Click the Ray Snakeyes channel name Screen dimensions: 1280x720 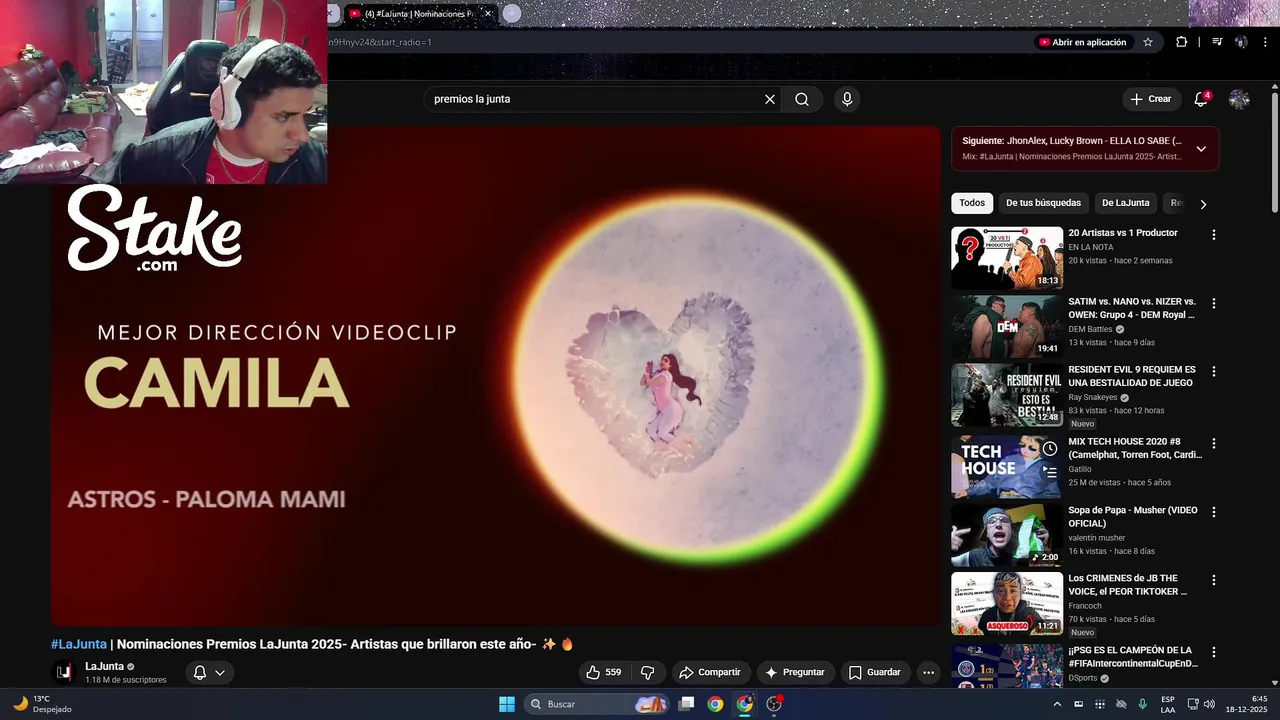click(x=1093, y=397)
